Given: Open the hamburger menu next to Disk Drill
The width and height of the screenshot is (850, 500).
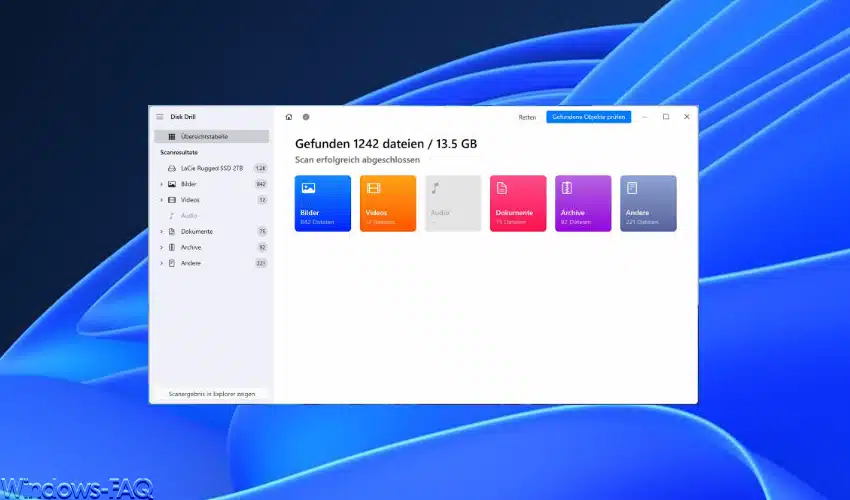Looking at the screenshot, I should point(159,117).
